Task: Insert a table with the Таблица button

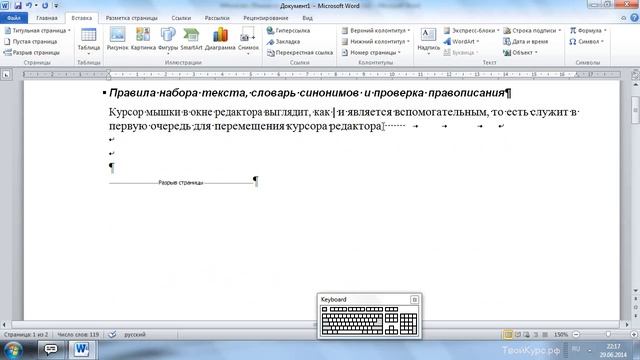Action: 89,41
